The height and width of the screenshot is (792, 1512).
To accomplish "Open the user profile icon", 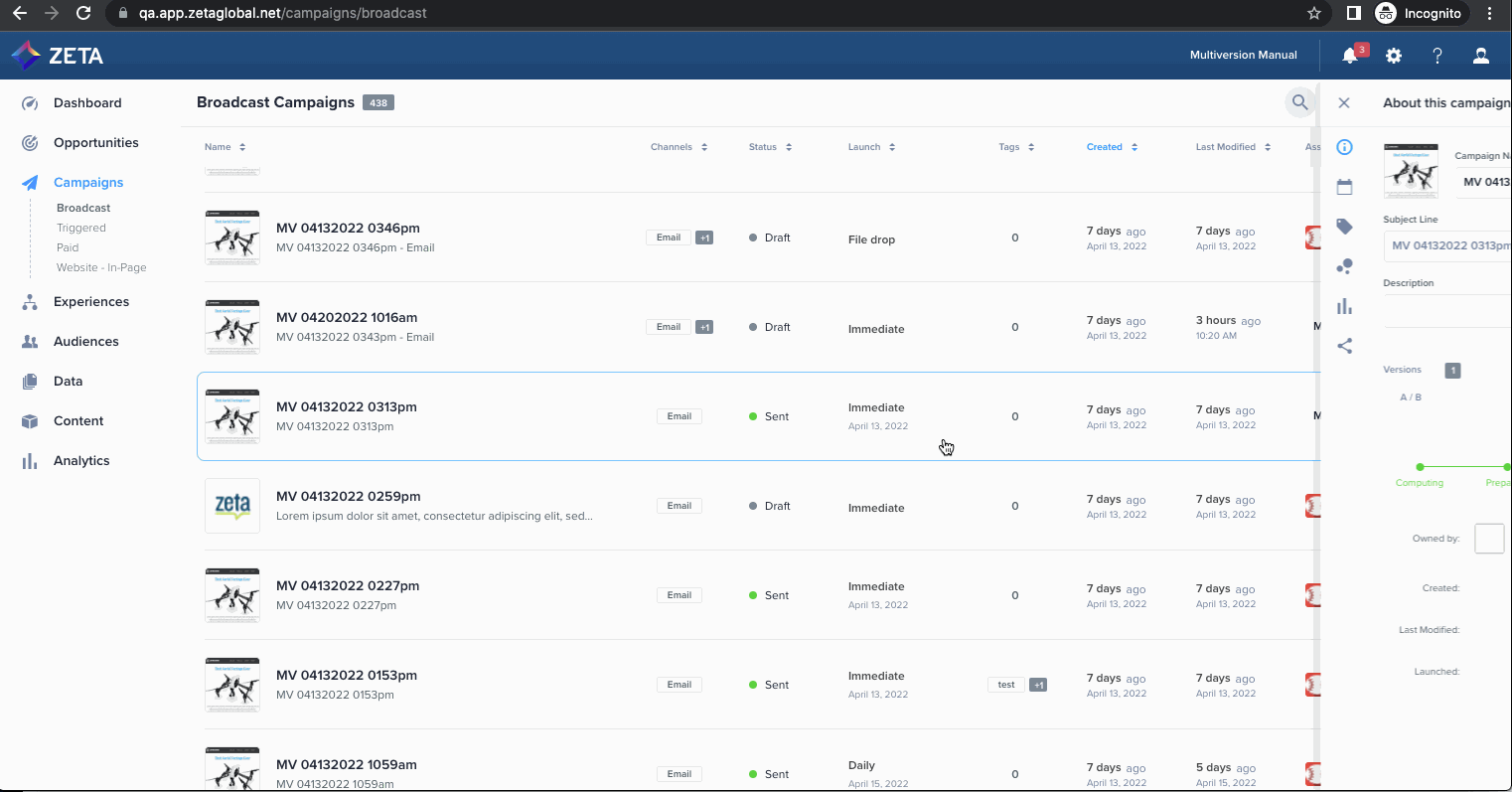I will pos(1481,56).
